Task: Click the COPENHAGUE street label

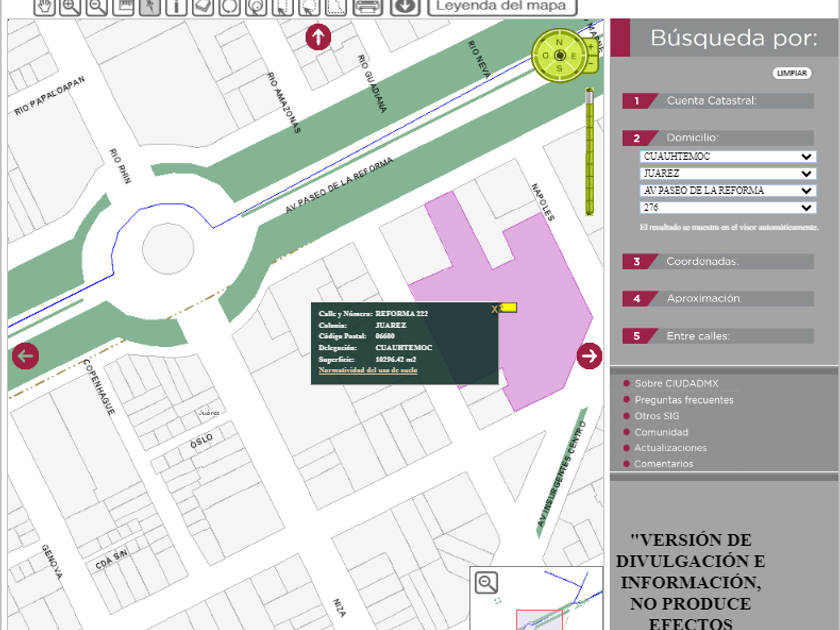Action: tap(99, 387)
